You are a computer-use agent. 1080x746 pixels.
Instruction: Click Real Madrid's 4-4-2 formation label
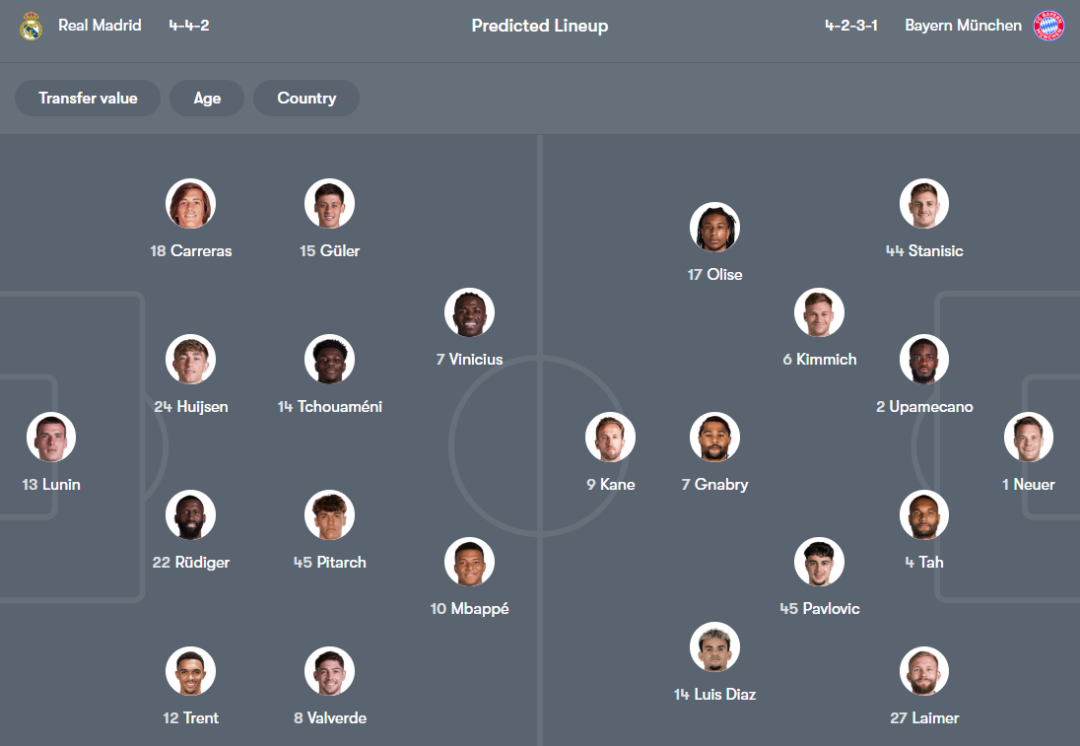point(189,25)
